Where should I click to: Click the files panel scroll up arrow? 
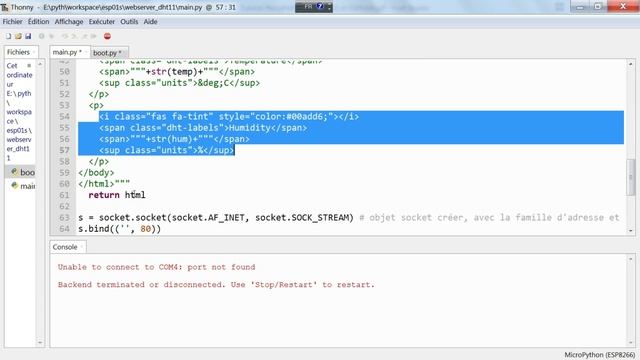click(x=40, y=64)
